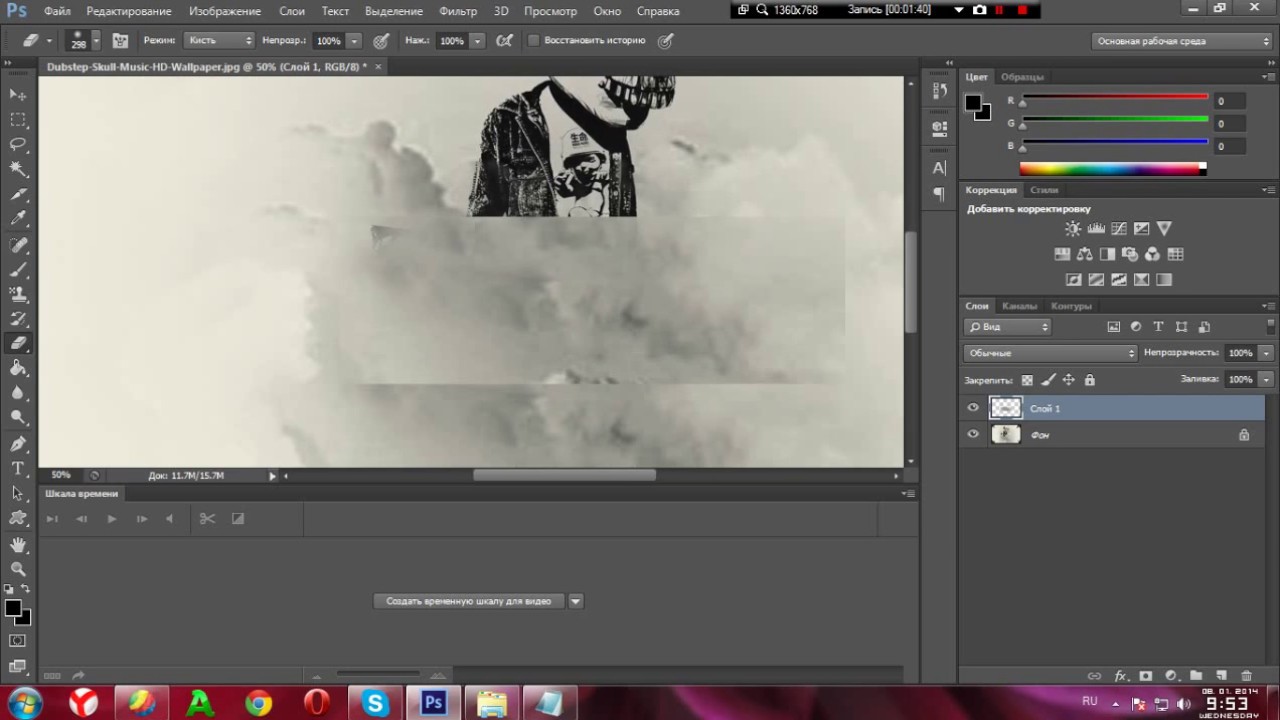Add a layer mask

coord(1146,676)
